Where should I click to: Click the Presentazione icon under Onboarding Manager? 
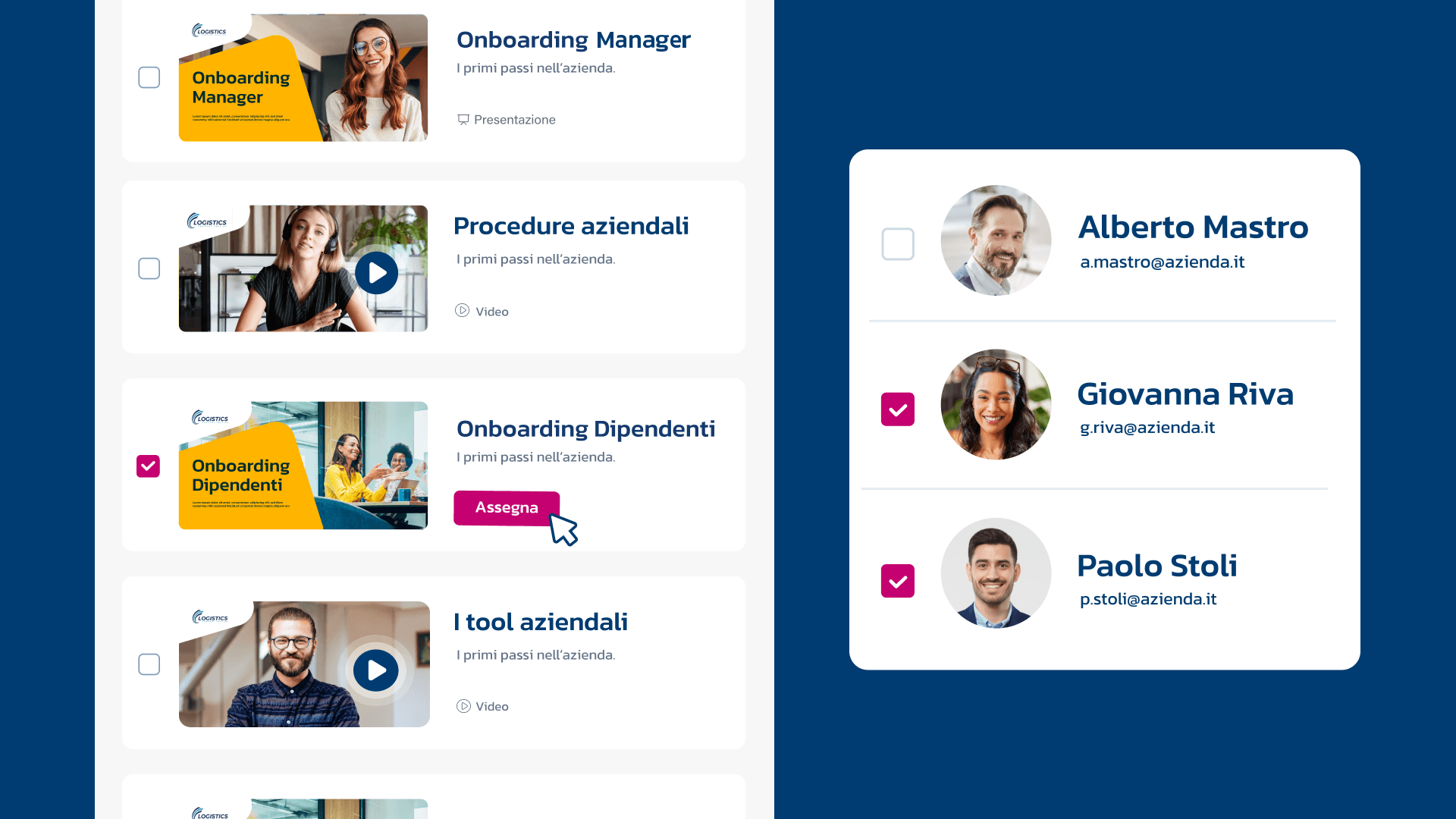463,120
